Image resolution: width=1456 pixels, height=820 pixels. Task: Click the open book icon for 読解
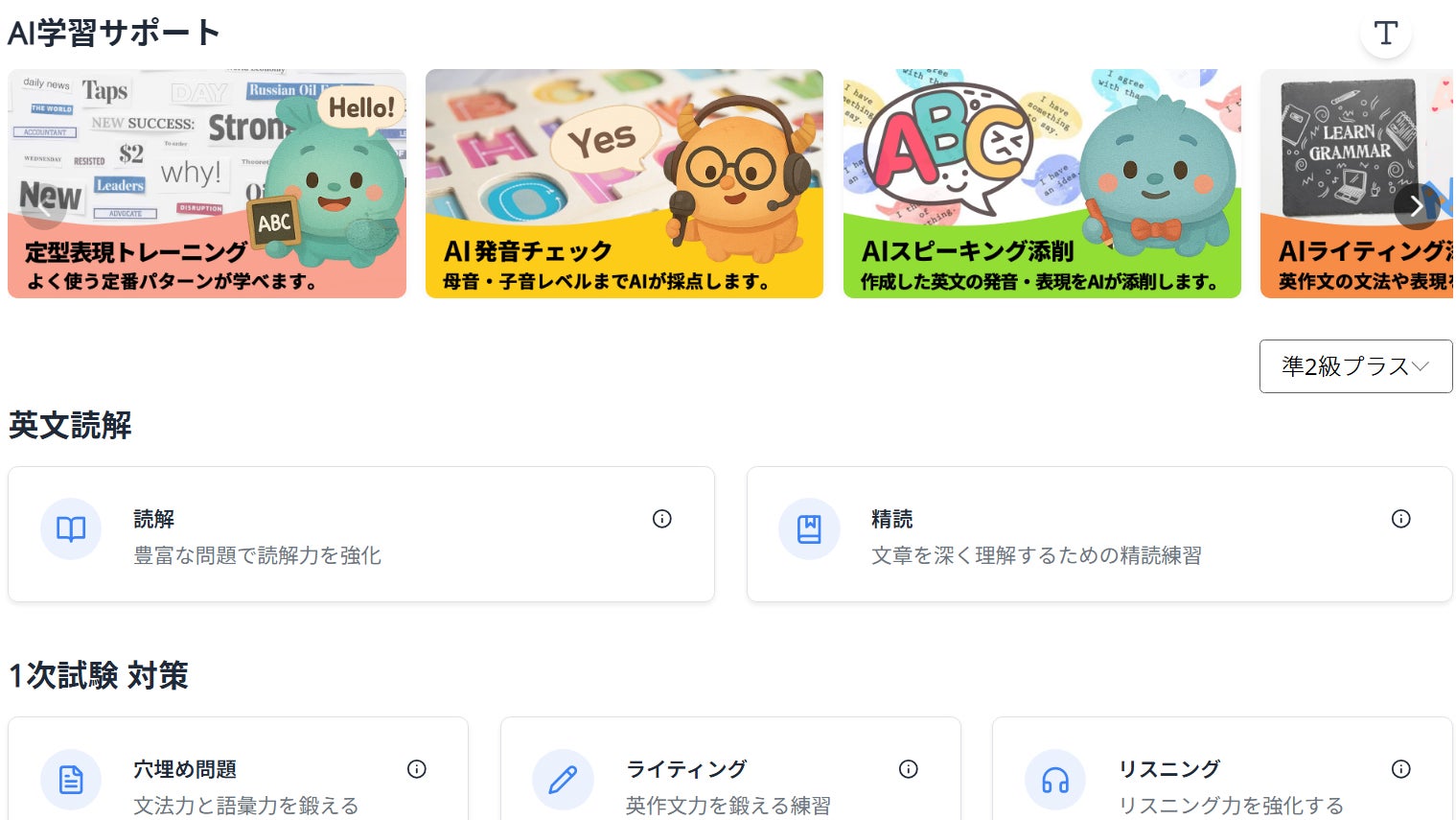pyautogui.click(x=71, y=528)
